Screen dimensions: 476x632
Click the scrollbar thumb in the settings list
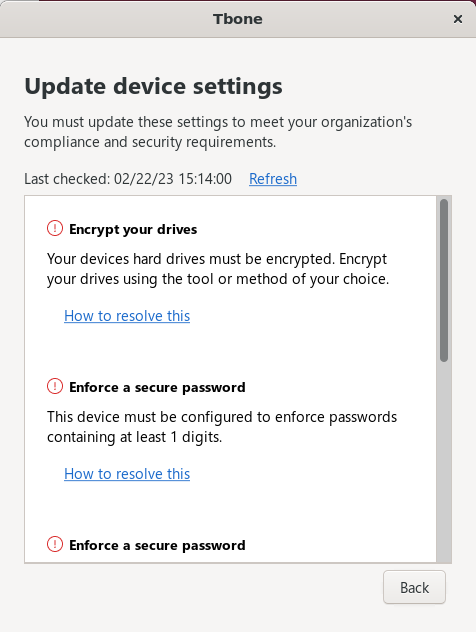(x=444, y=280)
